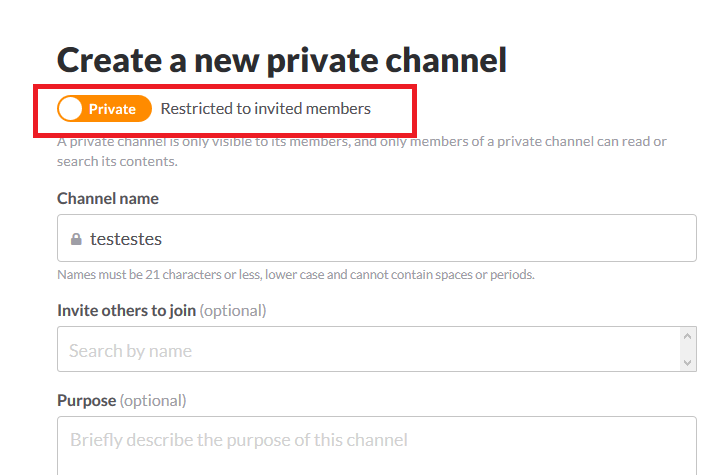Image resolution: width=709 pixels, height=475 pixels.
Task: Click the Restricted to invited members label
Action: (x=265, y=109)
